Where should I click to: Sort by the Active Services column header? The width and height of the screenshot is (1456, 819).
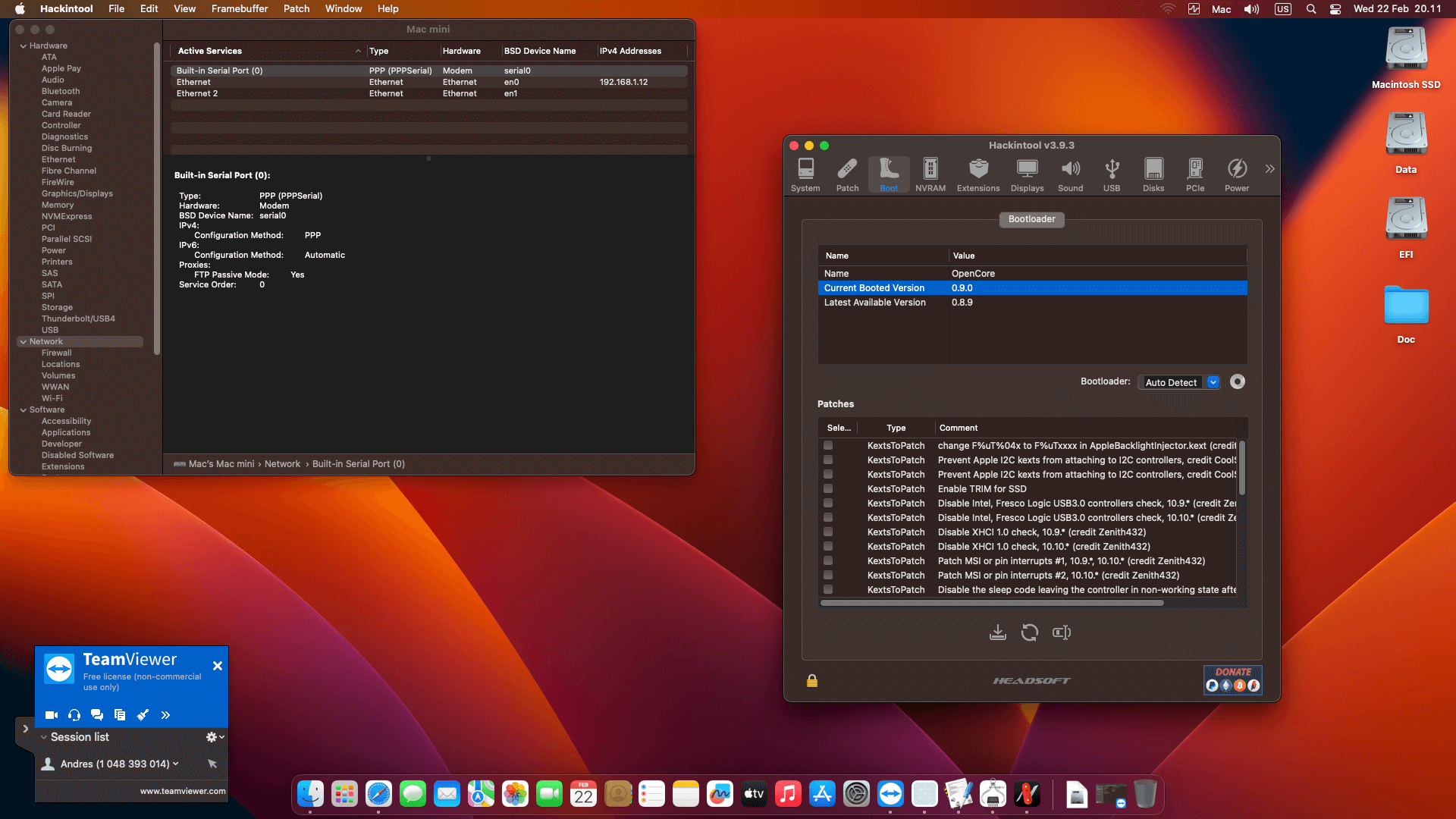click(269, 51)
